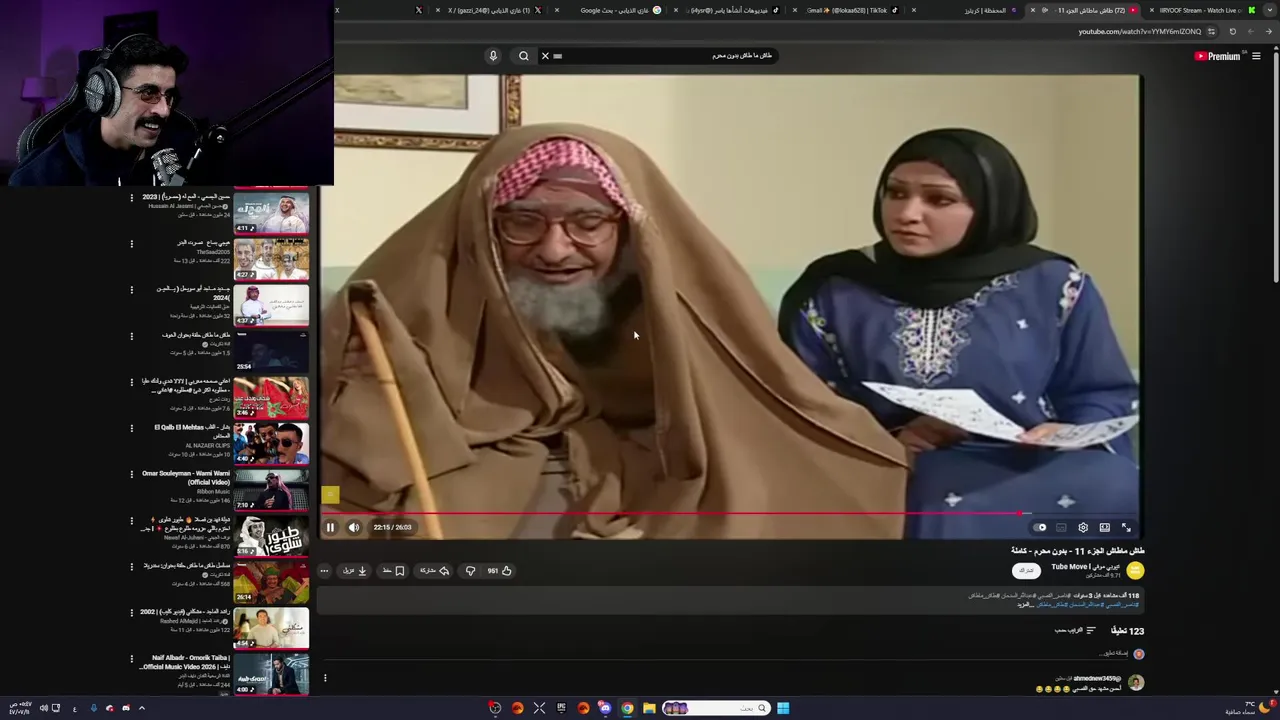Open Rashed AlMajid 2002 video thumbnail
This screenshot has width=1280, height=720.
[271, 628]
